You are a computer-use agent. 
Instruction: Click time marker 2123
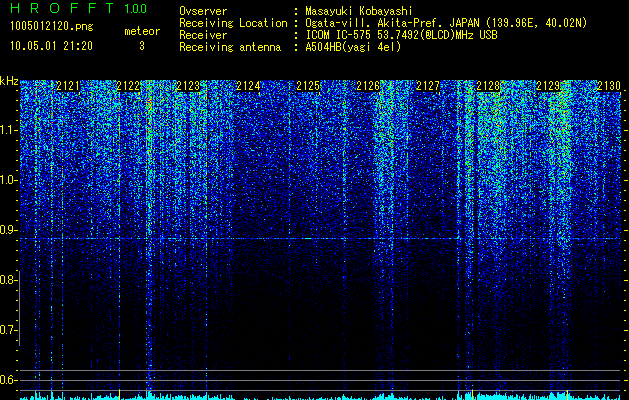pos(188,86)
